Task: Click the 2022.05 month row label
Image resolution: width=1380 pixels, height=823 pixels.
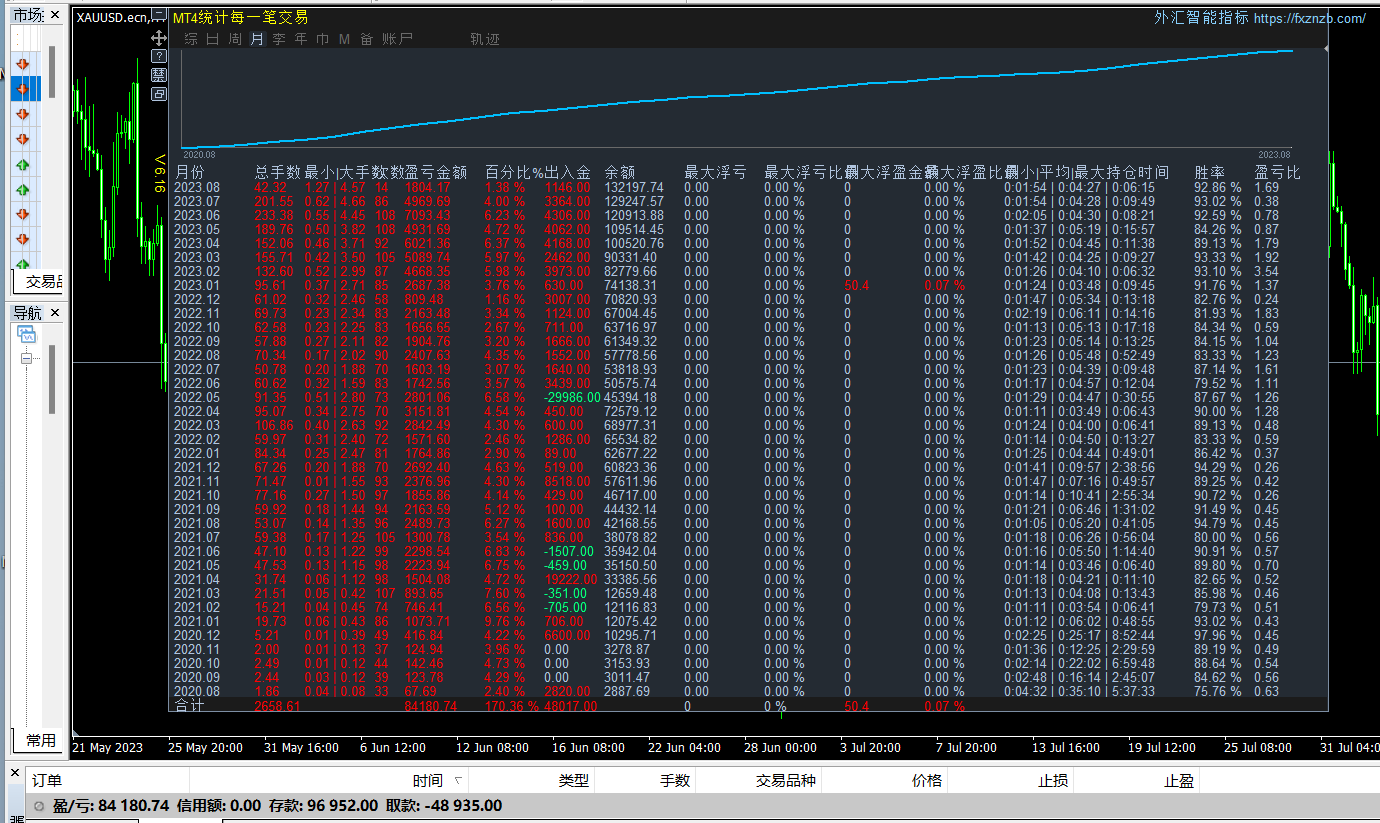Action: [x=197, y=397]
